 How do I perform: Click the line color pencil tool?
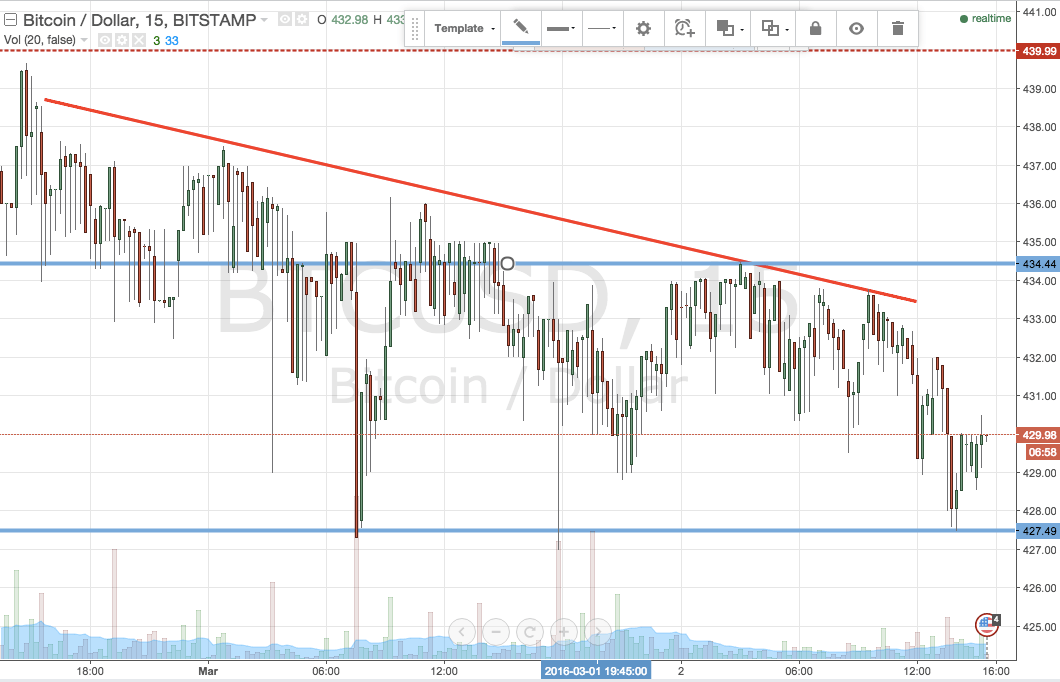pyautogui.click(x=520, y=28)
